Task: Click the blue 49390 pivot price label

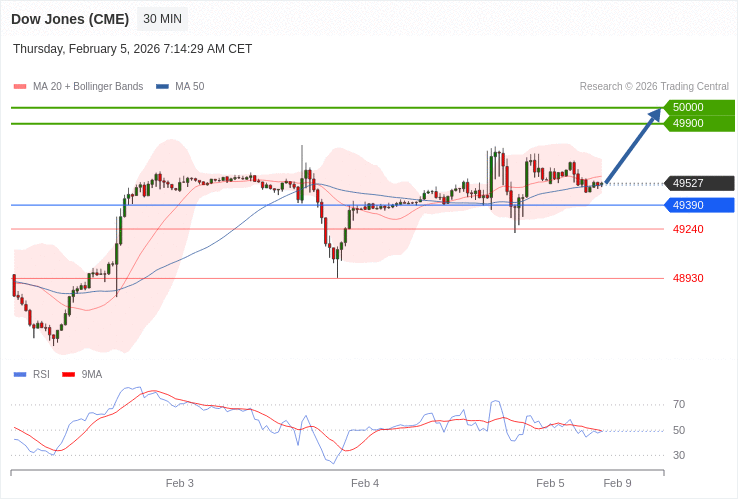Action: point(699,205)
